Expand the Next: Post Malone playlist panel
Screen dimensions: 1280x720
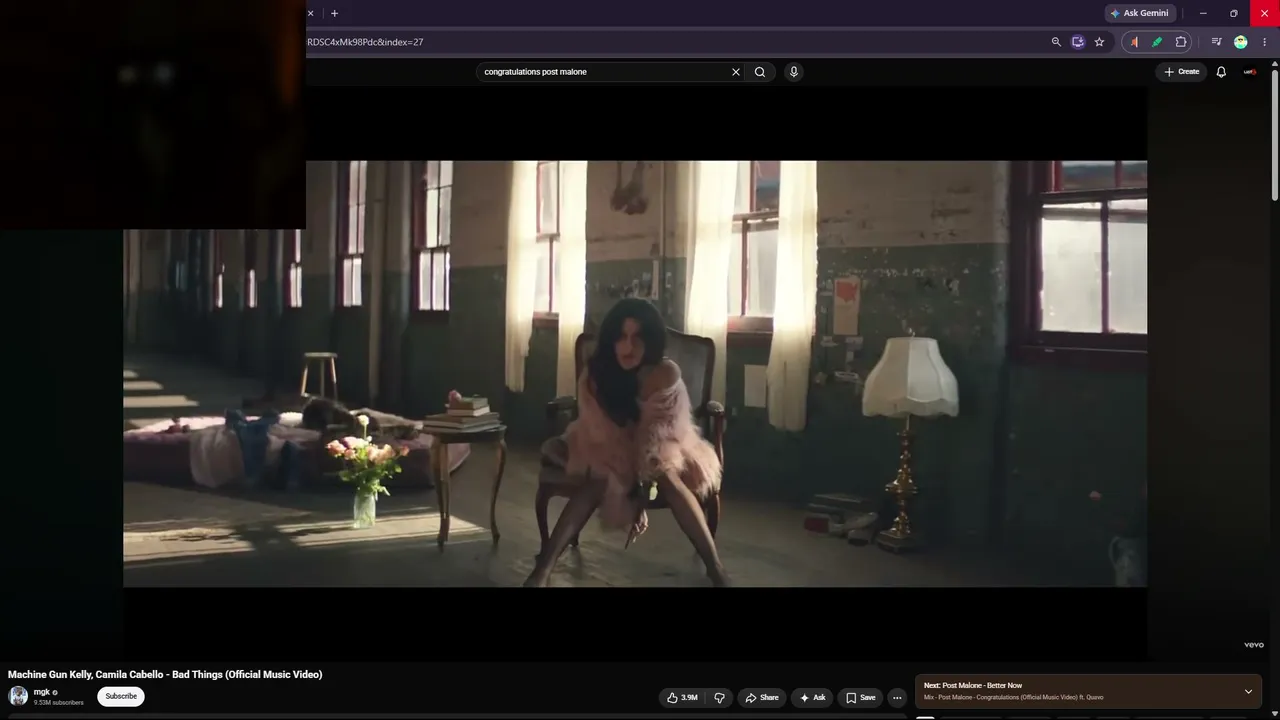point(1248,691)
